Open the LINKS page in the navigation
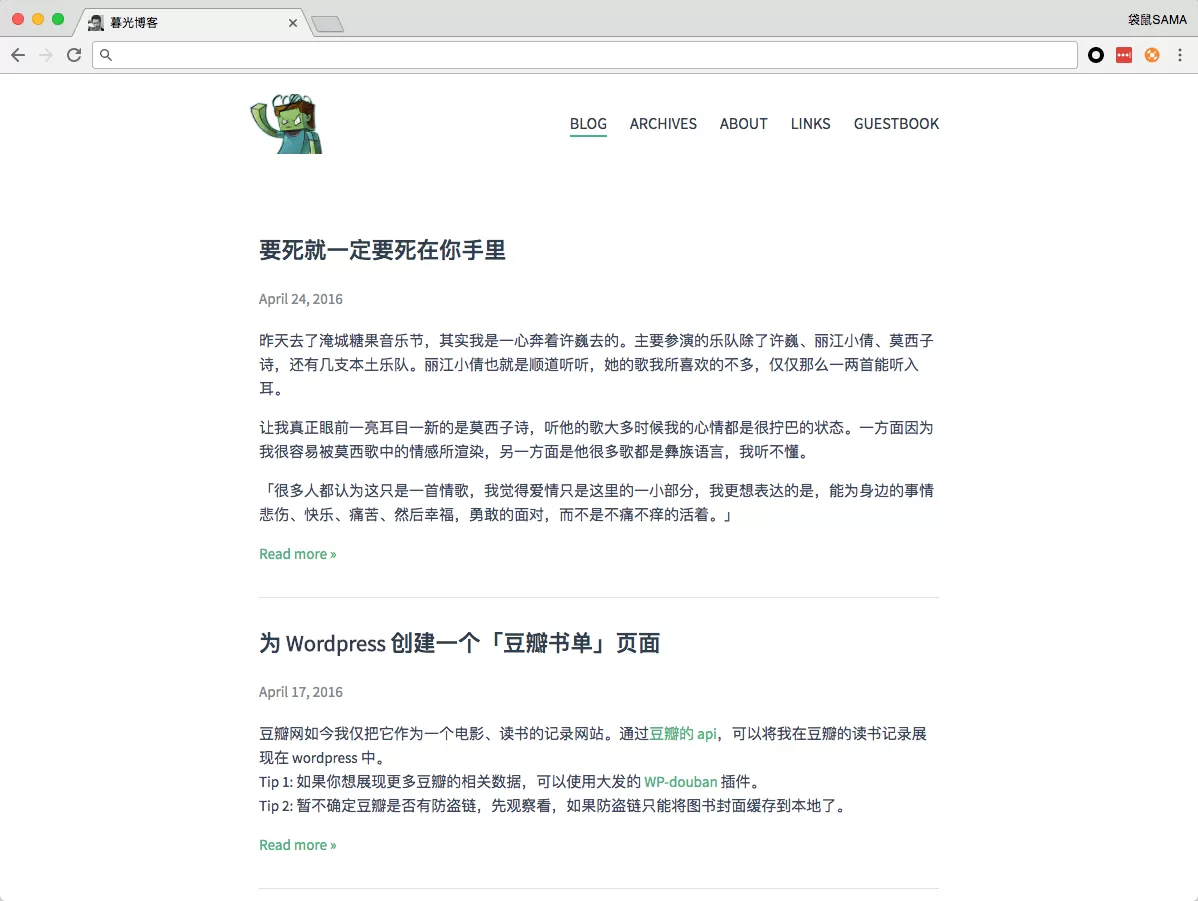 (x=810, y=124)
